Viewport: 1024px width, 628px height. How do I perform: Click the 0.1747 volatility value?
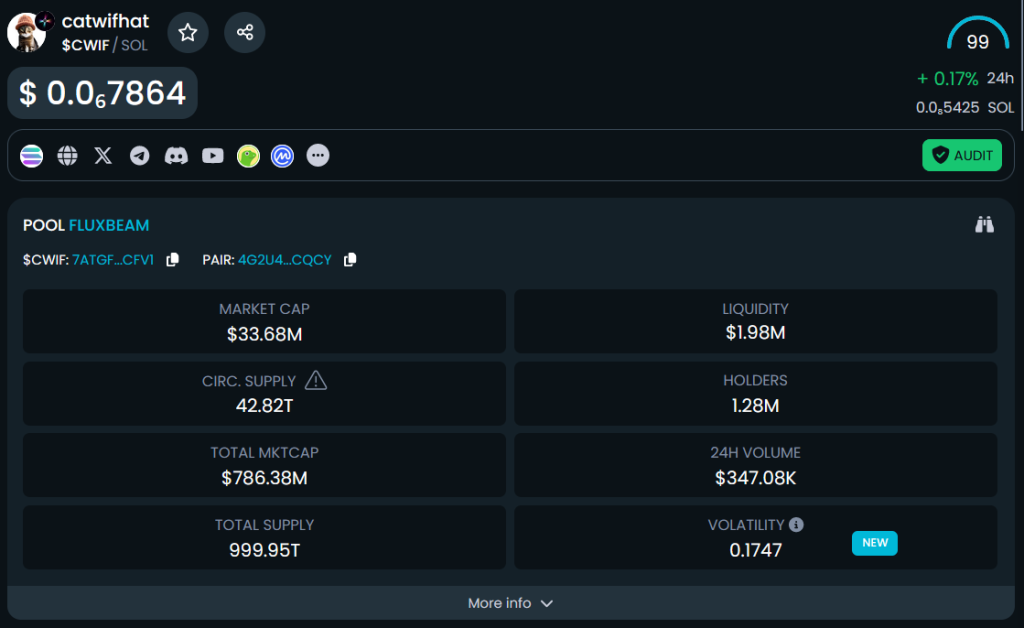[756, 550]
